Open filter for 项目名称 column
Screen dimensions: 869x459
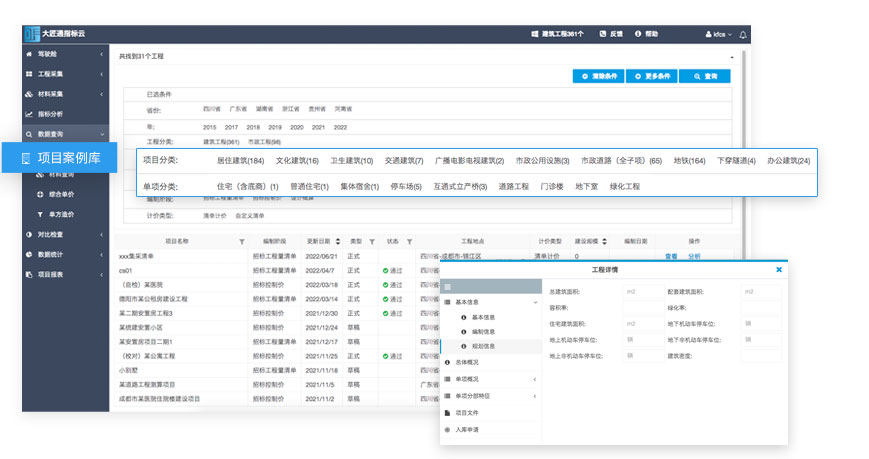[x=242, y=242]
